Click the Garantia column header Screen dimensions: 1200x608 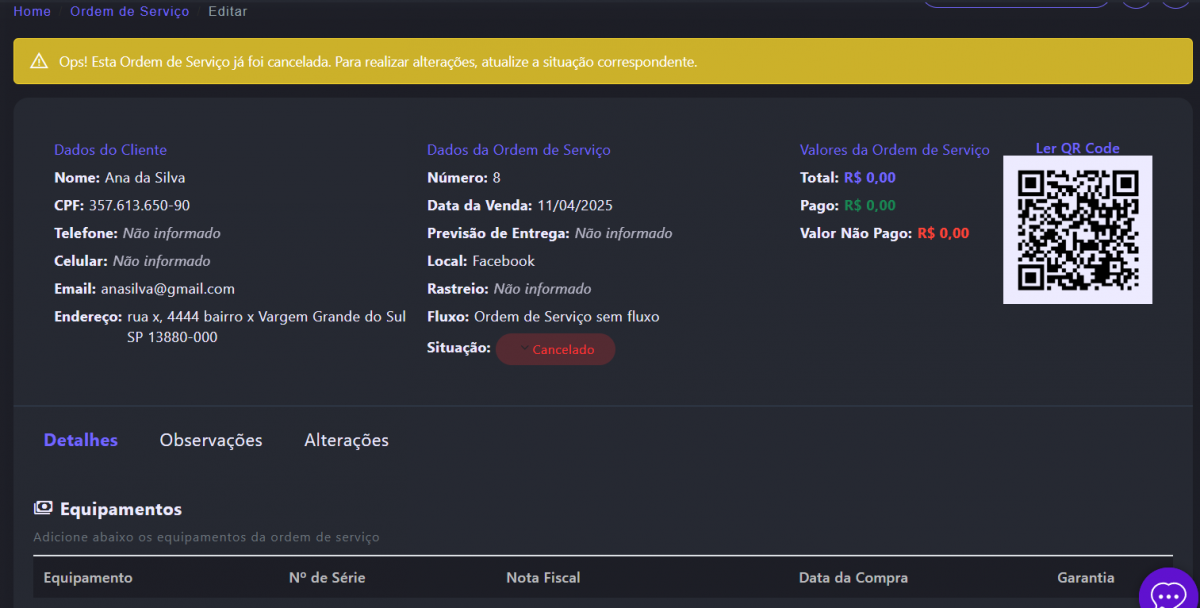[1085, 578]
